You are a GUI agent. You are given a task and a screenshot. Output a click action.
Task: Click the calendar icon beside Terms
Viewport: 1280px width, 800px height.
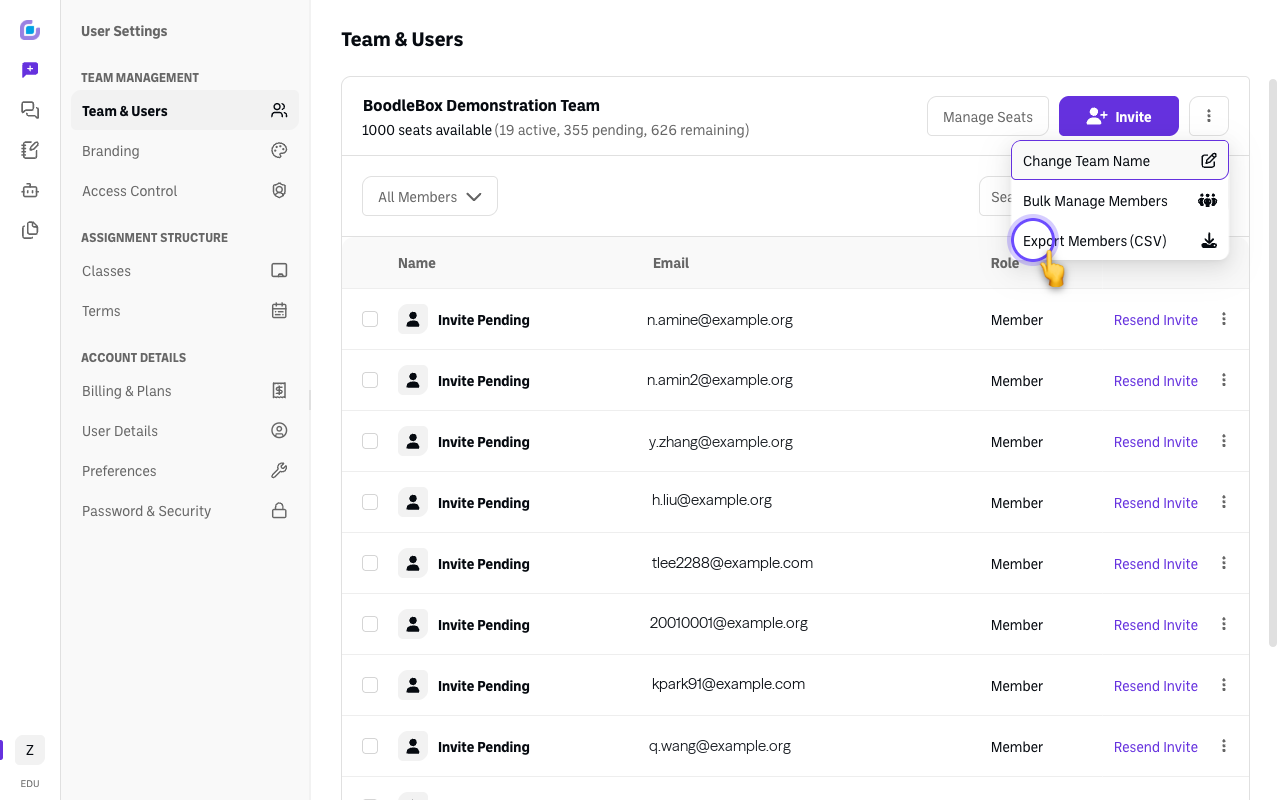point(279,311)
